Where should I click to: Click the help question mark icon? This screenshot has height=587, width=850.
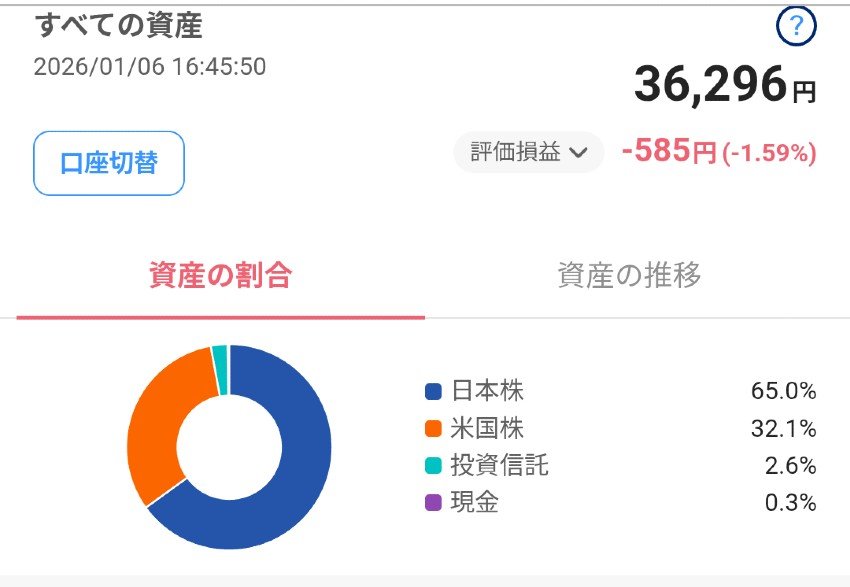[796, 28]
